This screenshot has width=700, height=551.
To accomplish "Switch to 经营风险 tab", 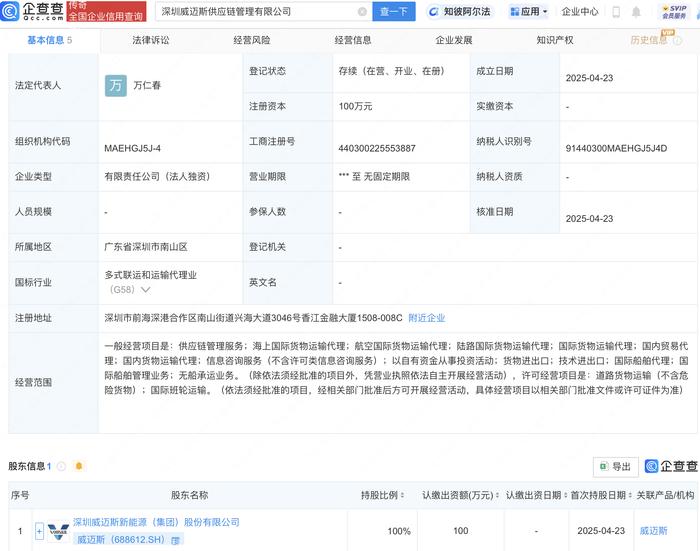I will 252,40.
